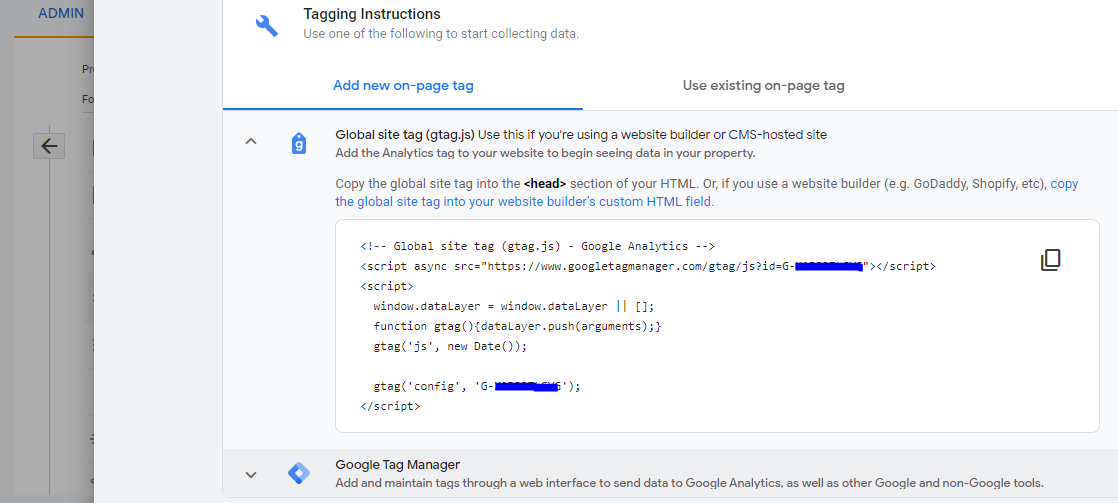This screenshot has height=503, width=1118.
Task: Click the Tagging Instructions title
Action: [x=371, y=14]
